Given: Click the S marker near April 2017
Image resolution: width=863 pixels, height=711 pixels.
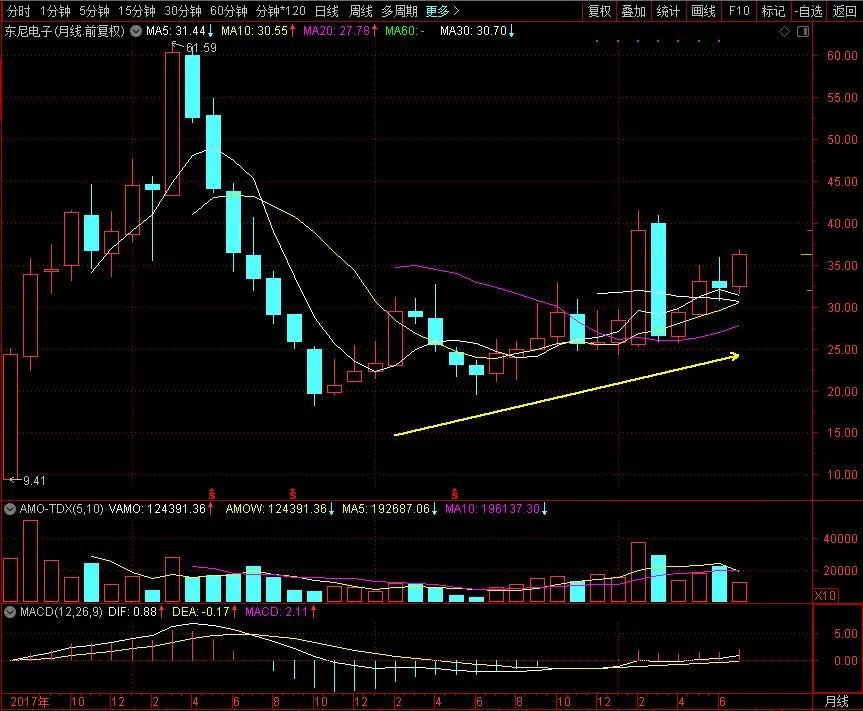Looking at the screenshot, I should pyautogui.click(x=211, y=494).
